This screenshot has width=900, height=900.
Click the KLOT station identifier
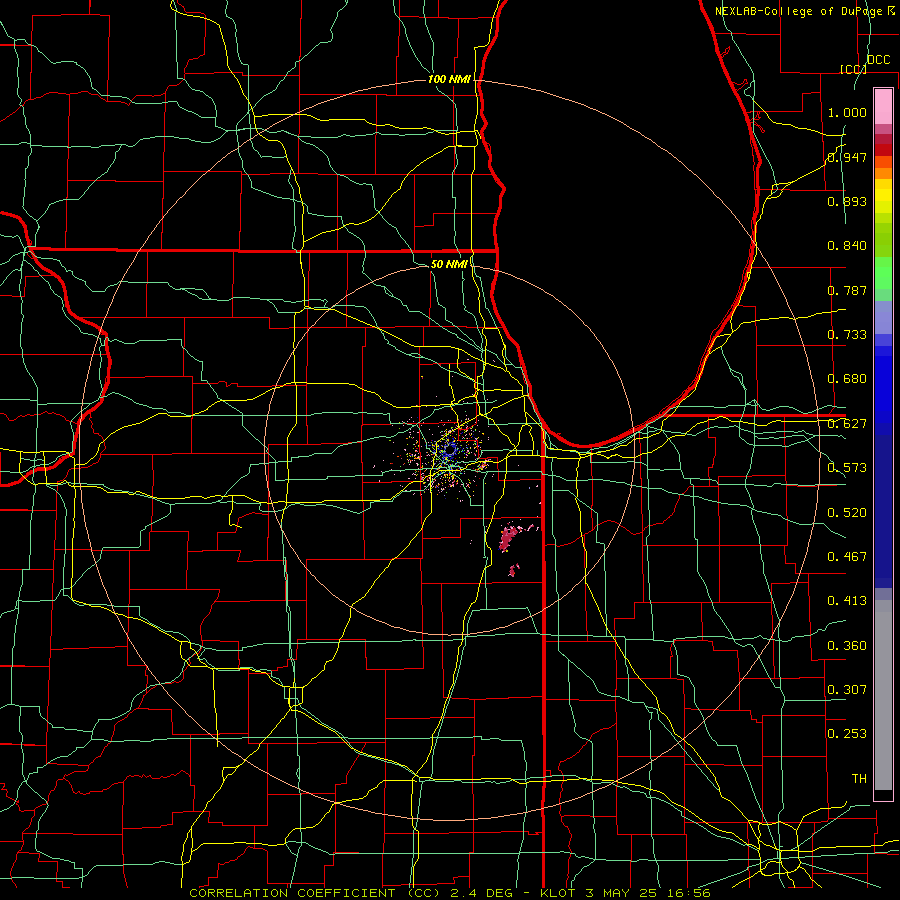(x=560, y=893)
